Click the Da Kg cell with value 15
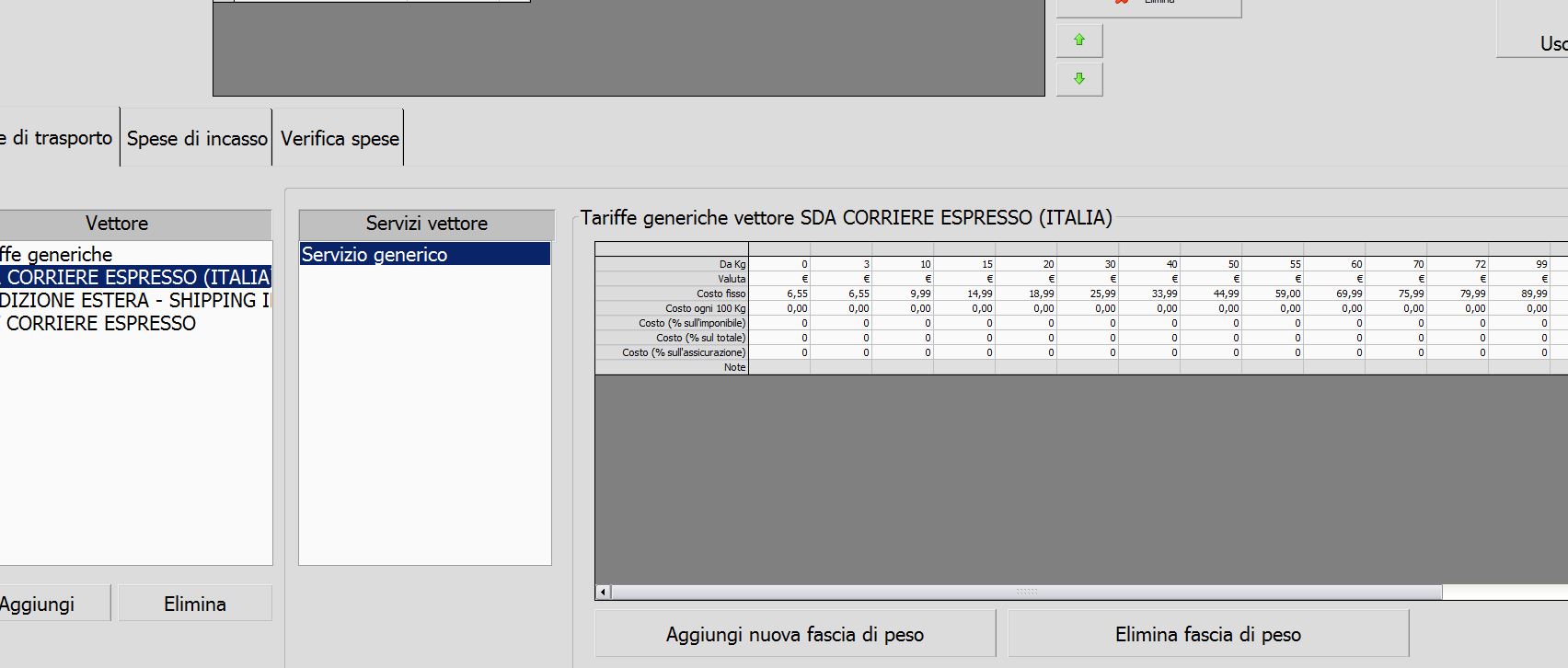 pos(964,264)
